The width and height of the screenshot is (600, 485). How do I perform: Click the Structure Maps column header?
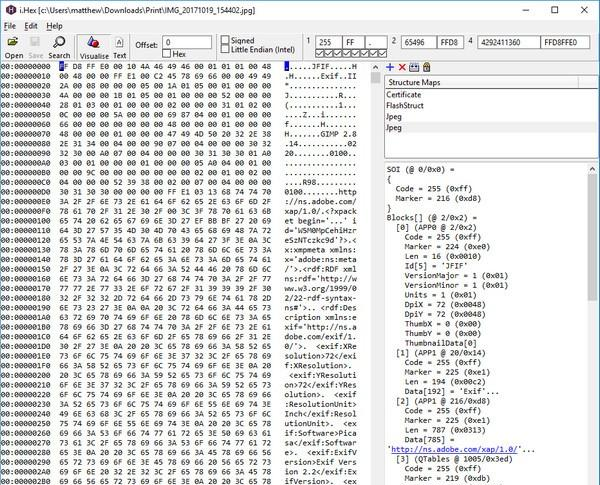pos(482,82)
